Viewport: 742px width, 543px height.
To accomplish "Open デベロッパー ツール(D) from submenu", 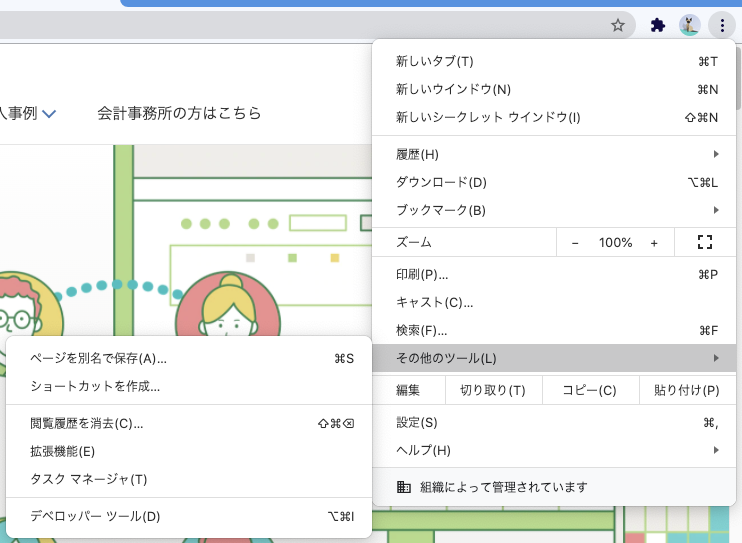I will [x=189, y=516].
